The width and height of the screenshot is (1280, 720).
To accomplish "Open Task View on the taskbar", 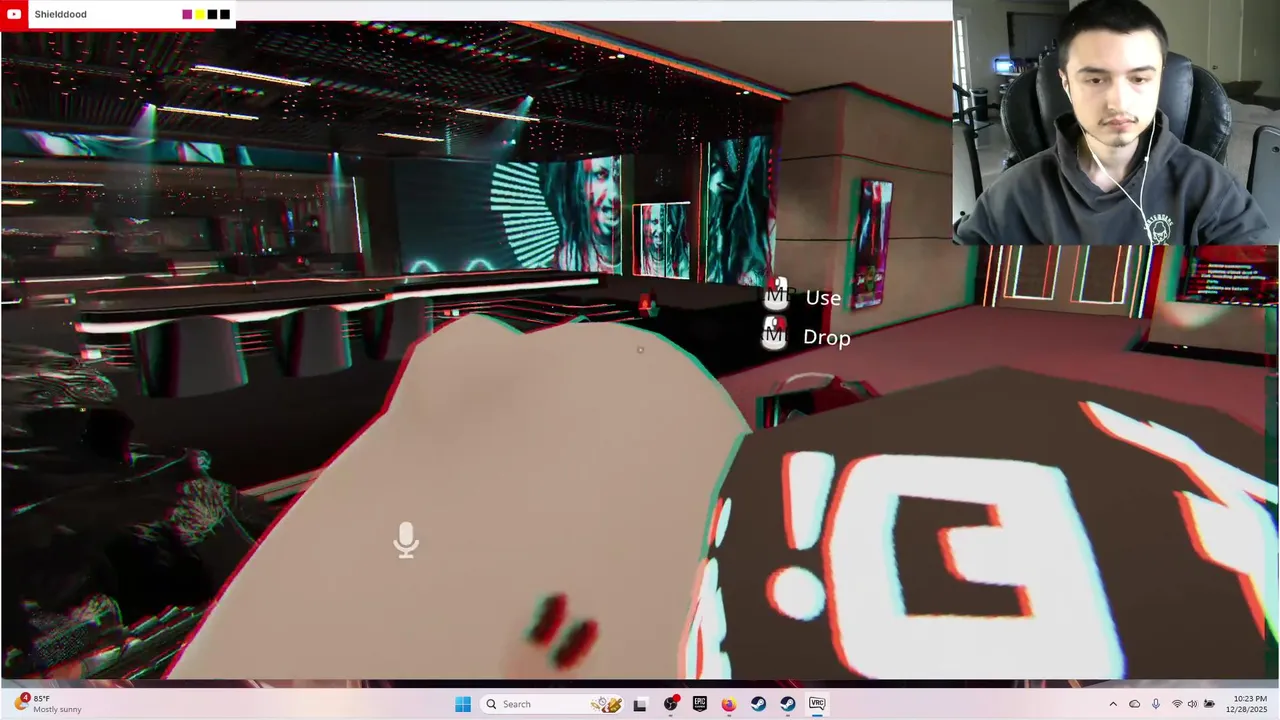I will 640,704.
